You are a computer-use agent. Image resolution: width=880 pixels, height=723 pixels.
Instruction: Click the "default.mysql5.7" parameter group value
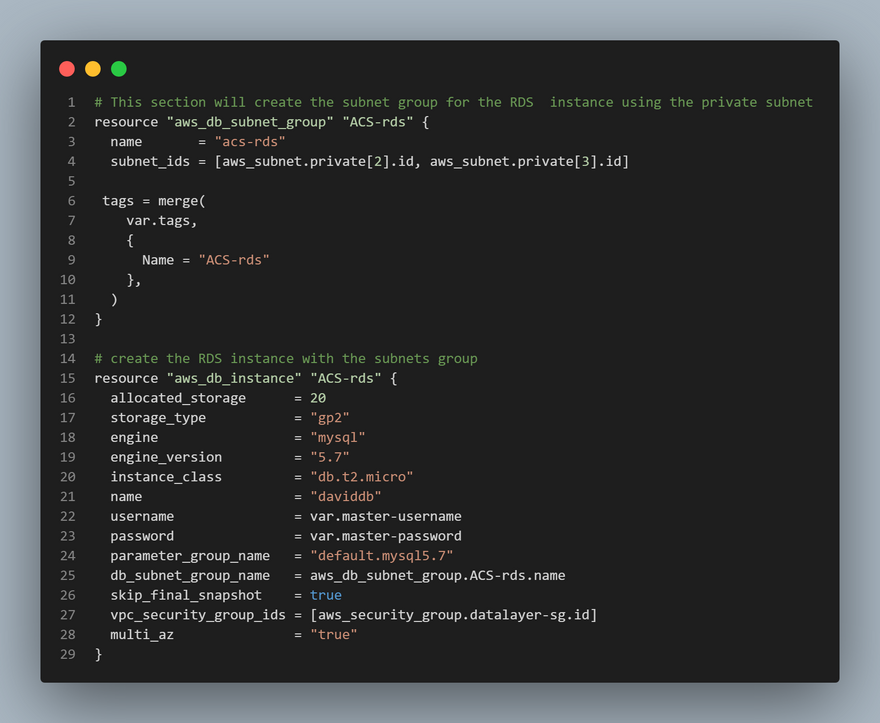[382, 556]
